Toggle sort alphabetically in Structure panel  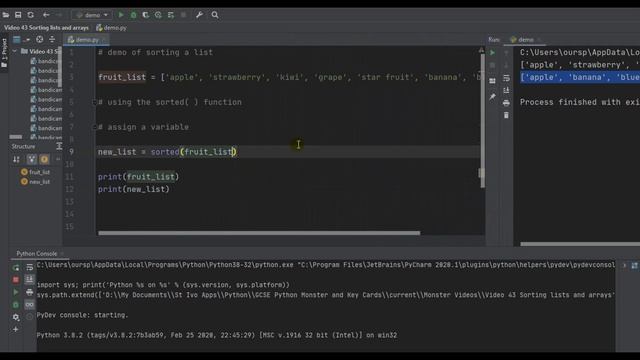click(x=16, y=159)
